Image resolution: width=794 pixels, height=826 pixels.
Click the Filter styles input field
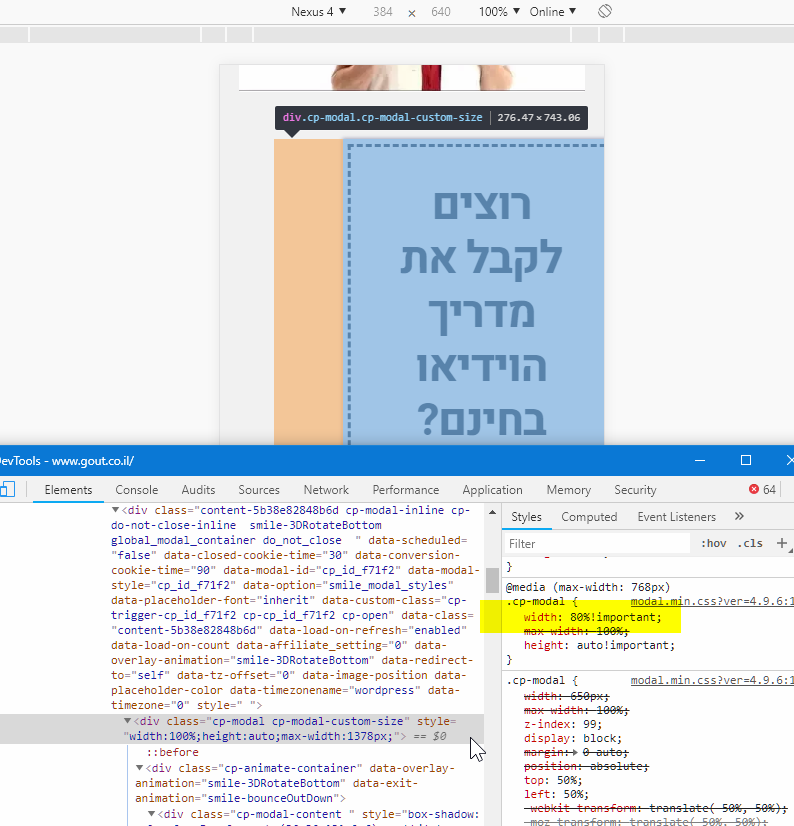coord(596,544)
